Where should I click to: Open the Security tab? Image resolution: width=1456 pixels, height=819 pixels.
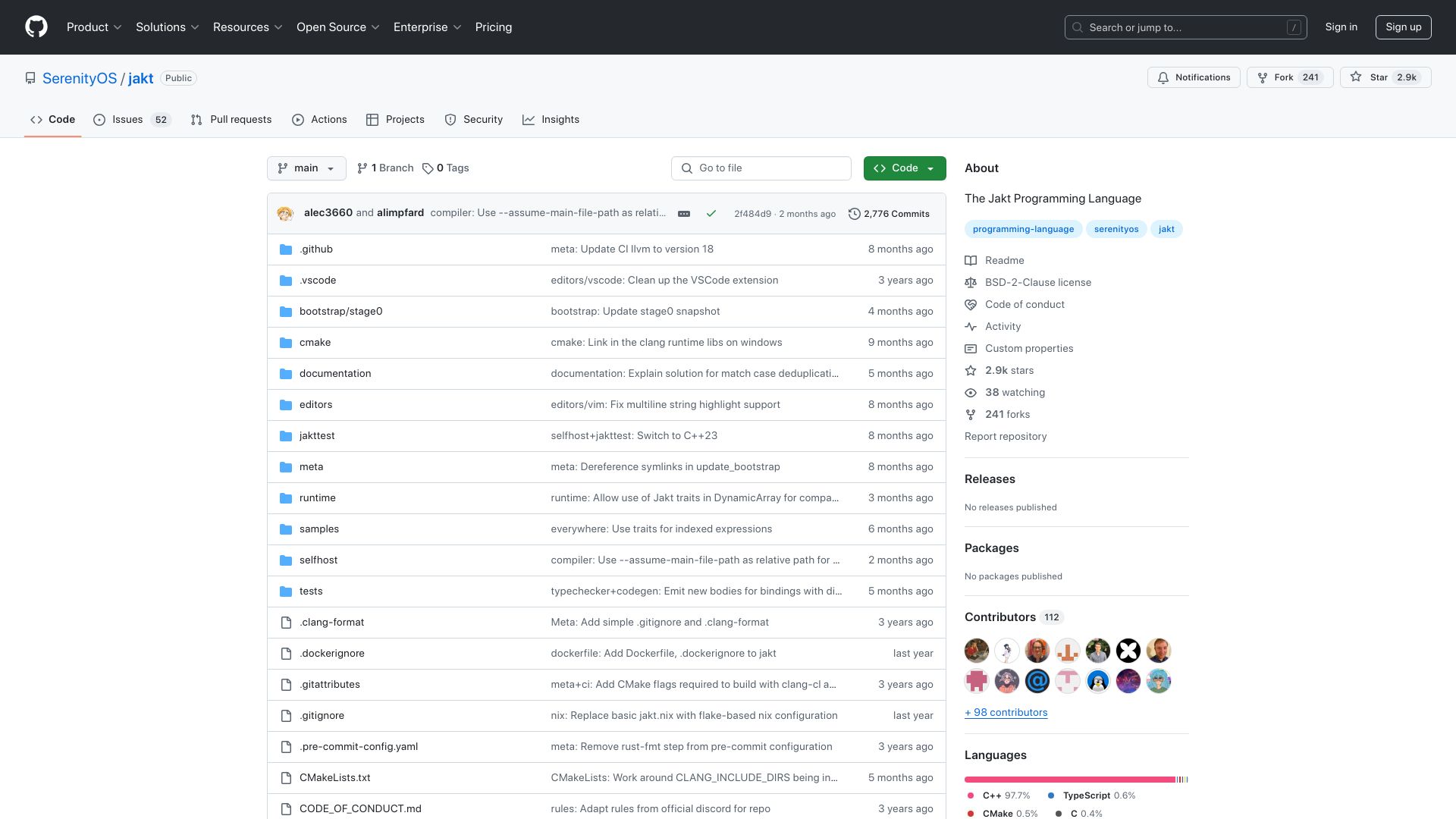(473, 120)
